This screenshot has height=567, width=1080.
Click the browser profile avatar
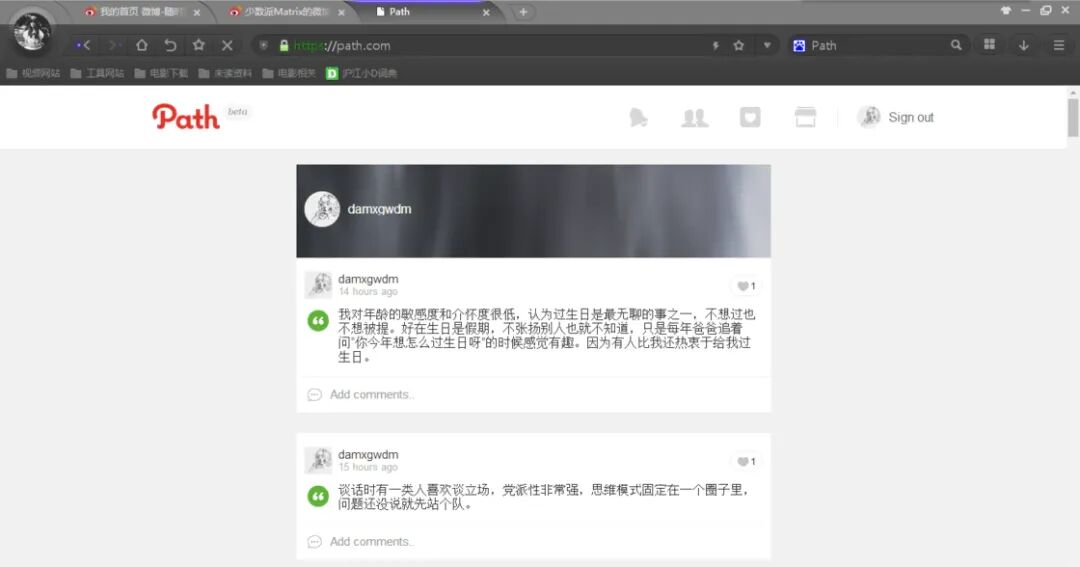coord(32,32)
